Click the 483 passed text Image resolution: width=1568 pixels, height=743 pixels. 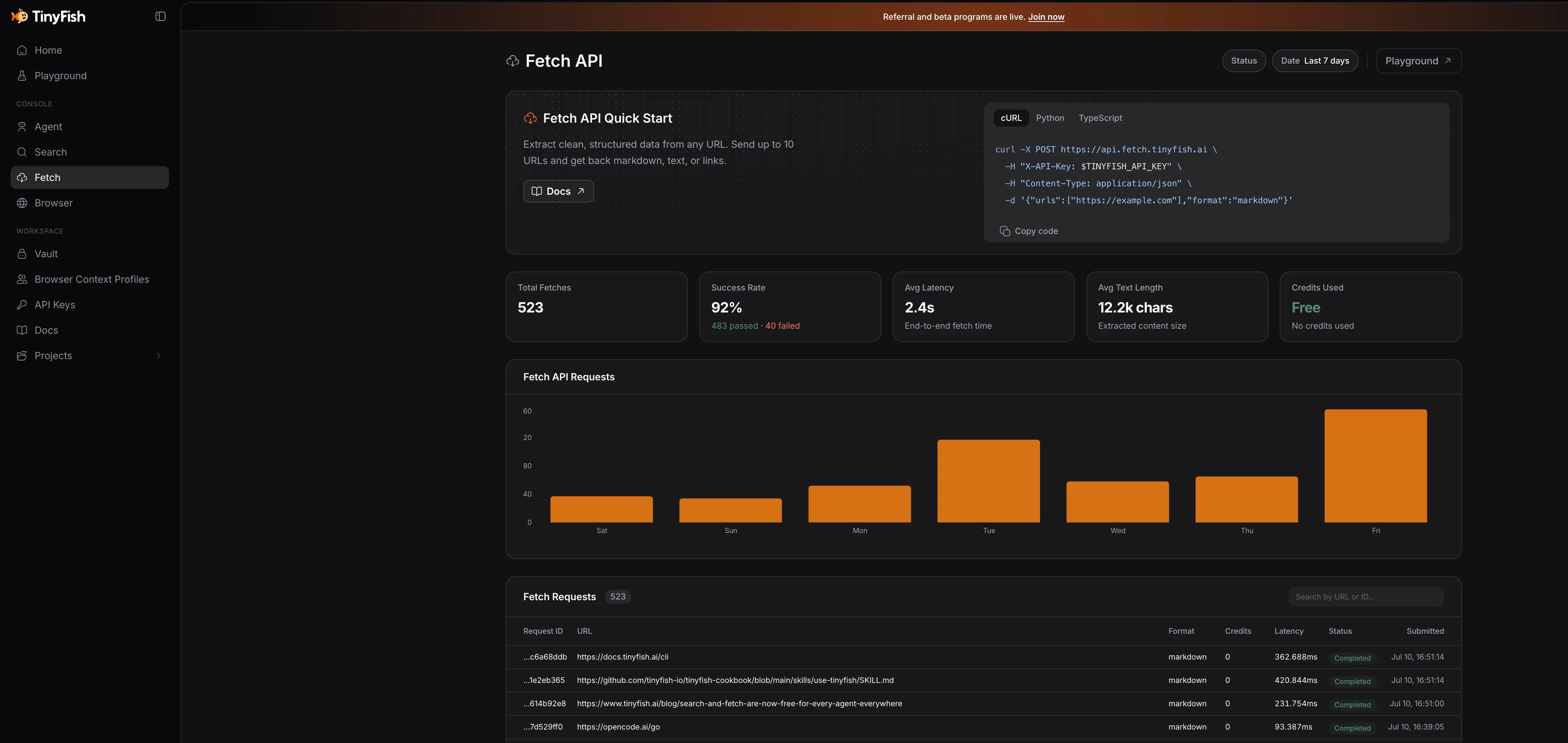click(734, 326)
